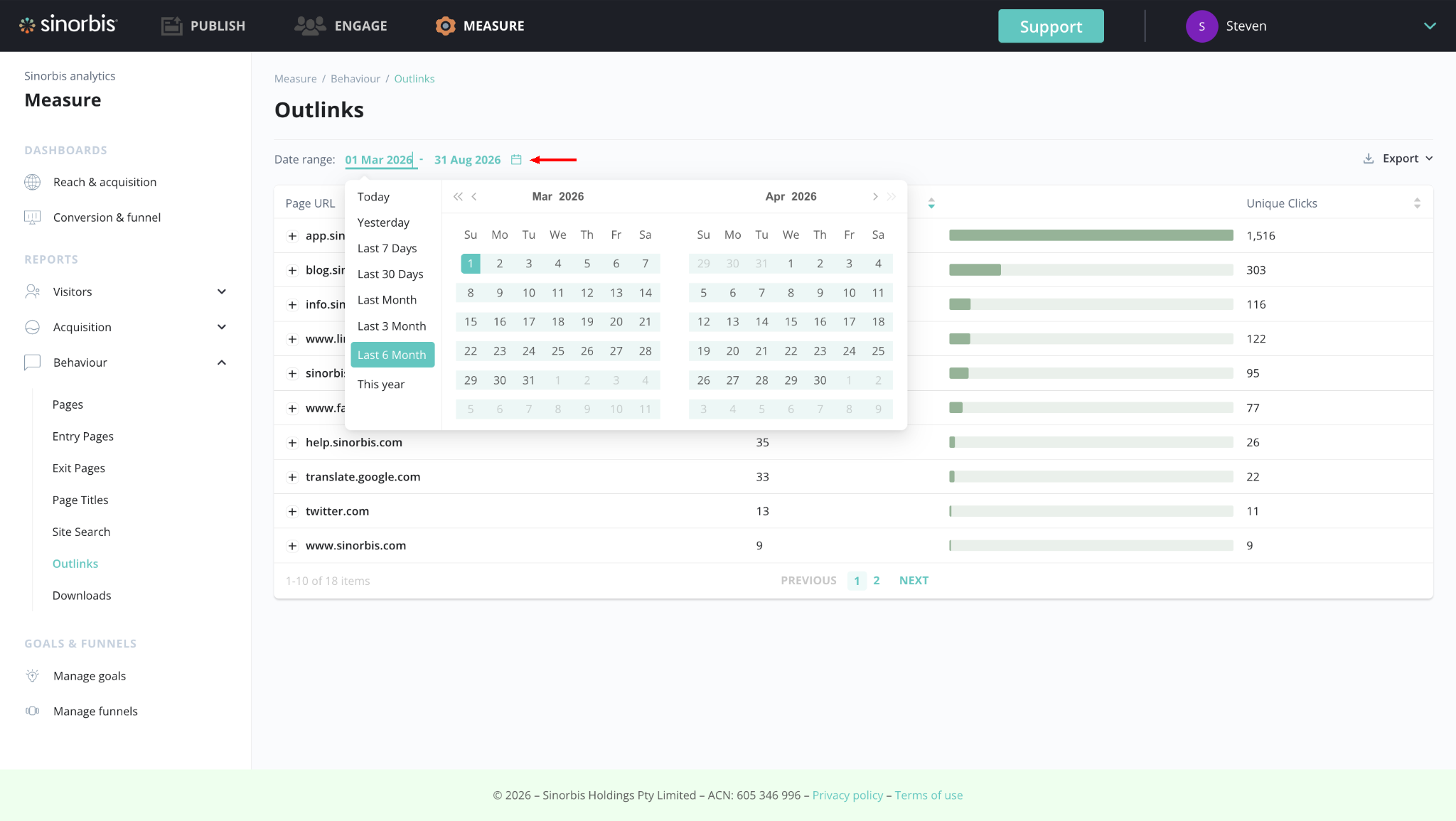The width and height of the screenshot is (1456, 821).
Task: Open the Export dropdown
Action: coord(1408,159)
